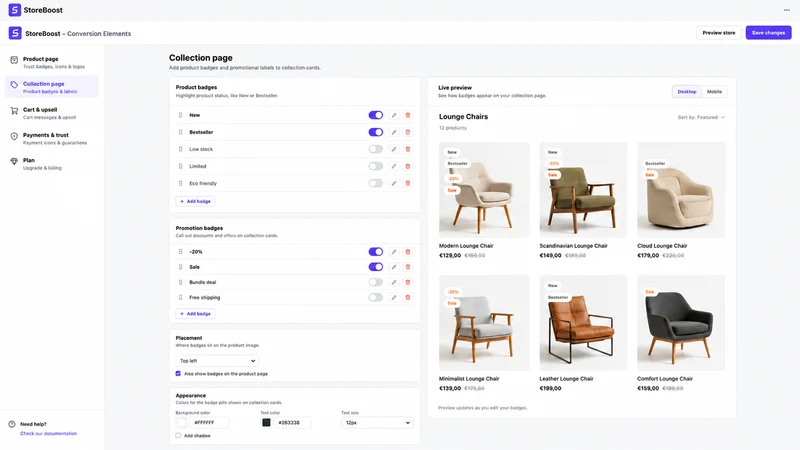Delete the -20% promotion badge
The image size is (800, 450).
pyautogui.click(x=408, y=252)
